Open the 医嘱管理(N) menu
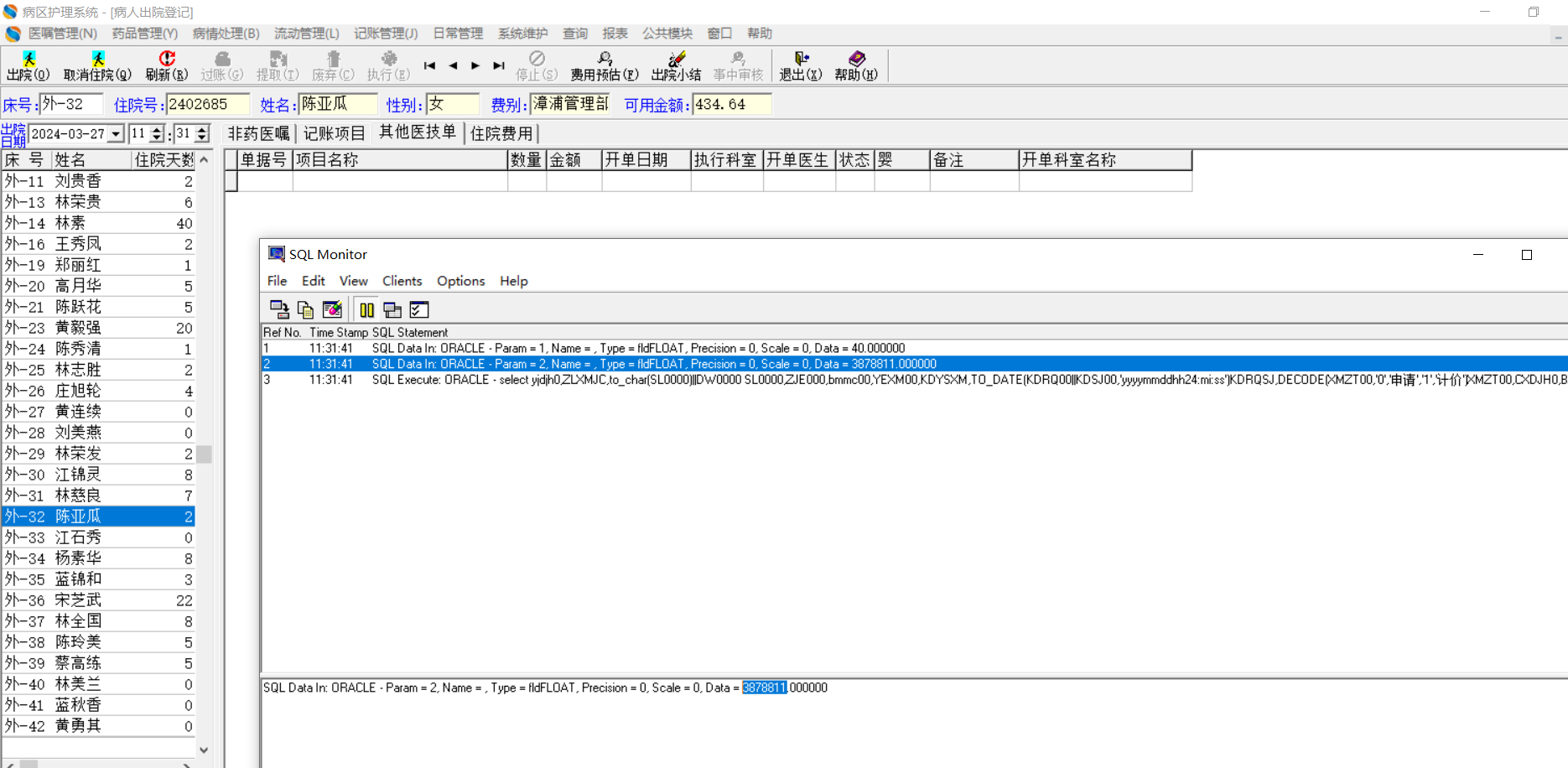The width and height of the screenshot is (1568, 768). [x=63, y=34]
